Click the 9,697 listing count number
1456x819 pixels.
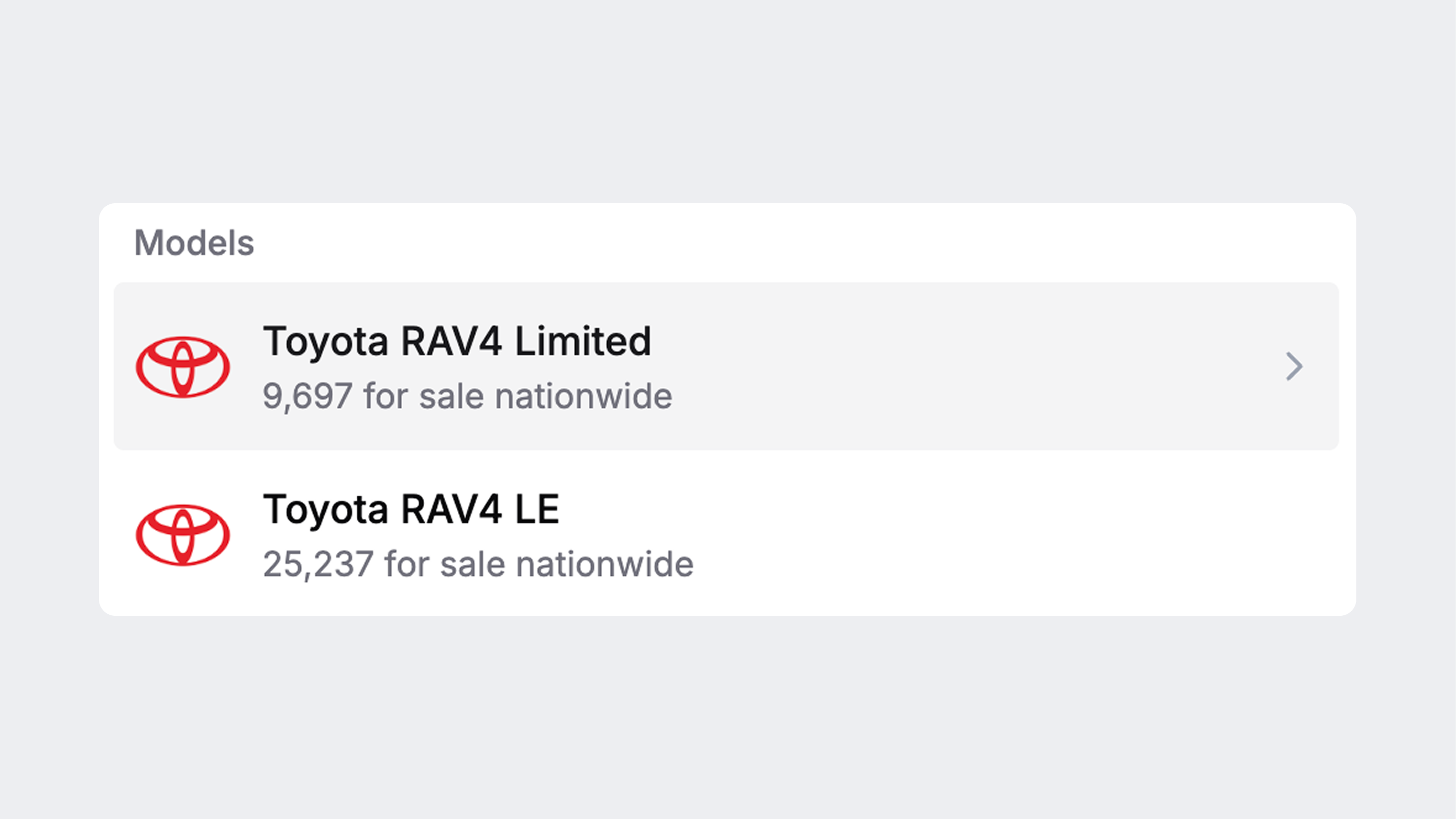pos(307,396)
